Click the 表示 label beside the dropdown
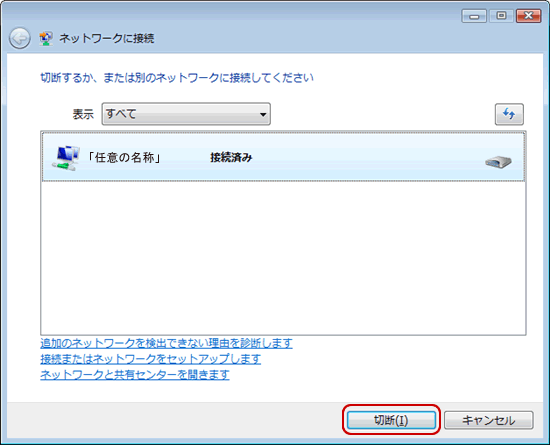550x445 pixels. point(83,114)
